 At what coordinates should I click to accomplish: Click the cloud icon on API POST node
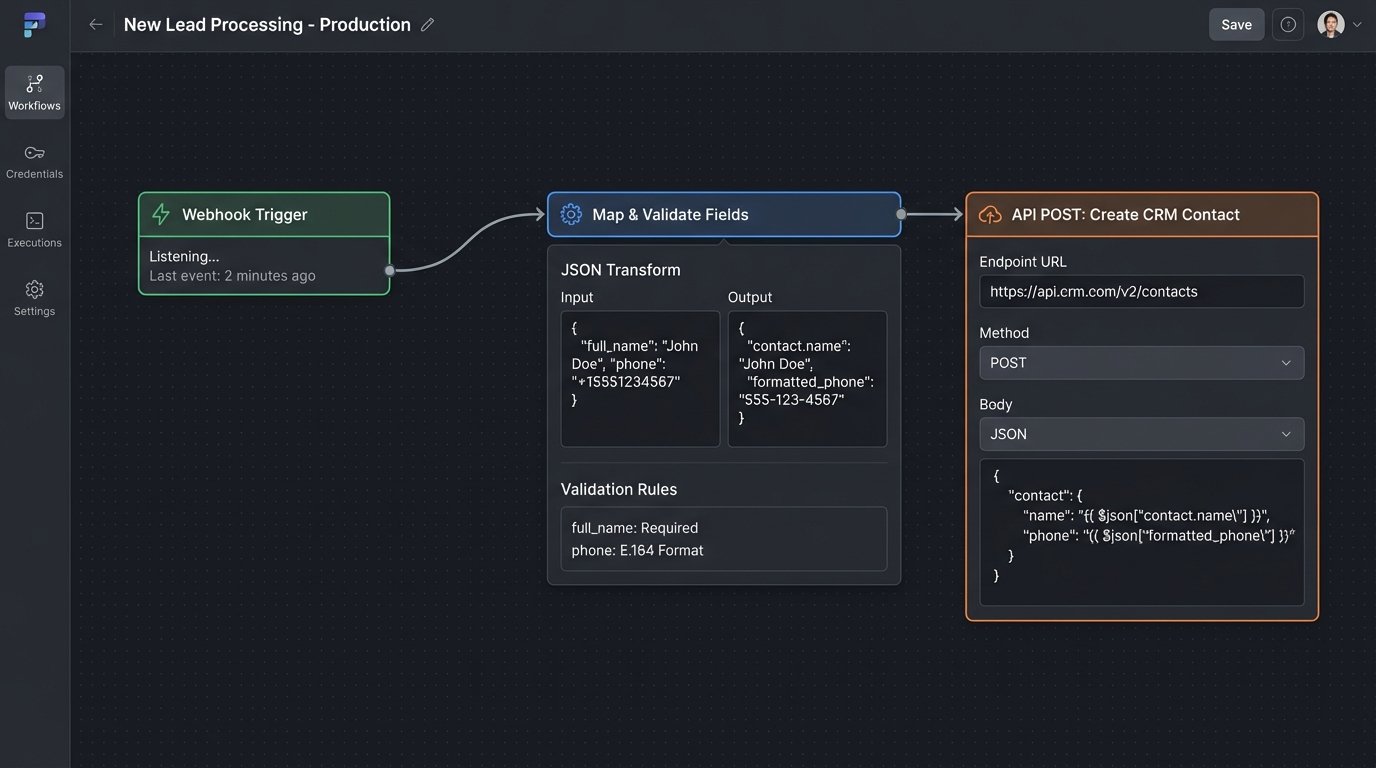click(989, 214)
